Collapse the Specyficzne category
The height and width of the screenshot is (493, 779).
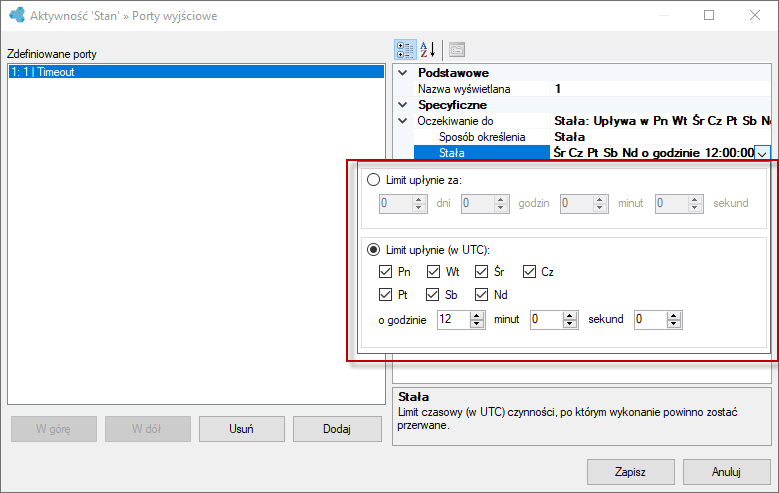point(403,104)
